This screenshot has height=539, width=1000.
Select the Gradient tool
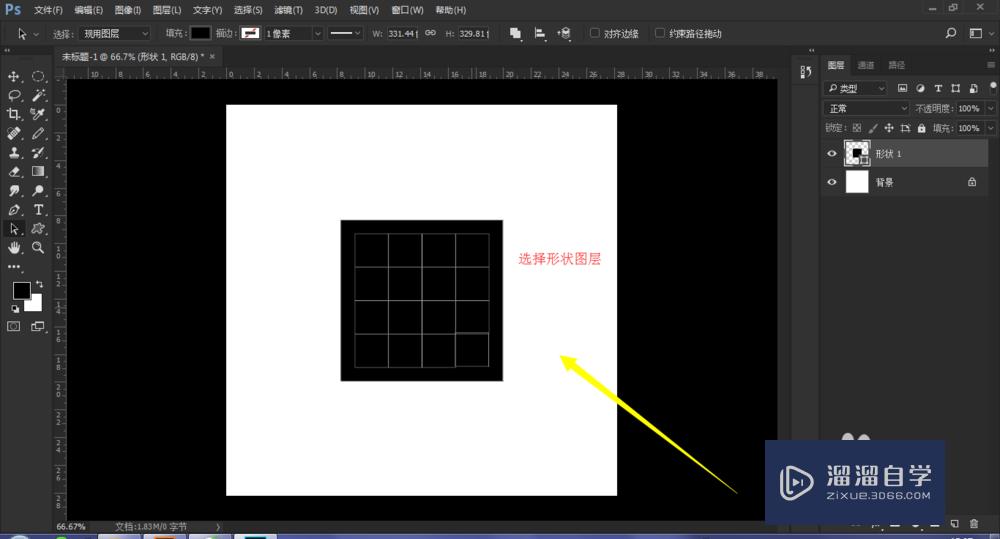click(38, 172)
